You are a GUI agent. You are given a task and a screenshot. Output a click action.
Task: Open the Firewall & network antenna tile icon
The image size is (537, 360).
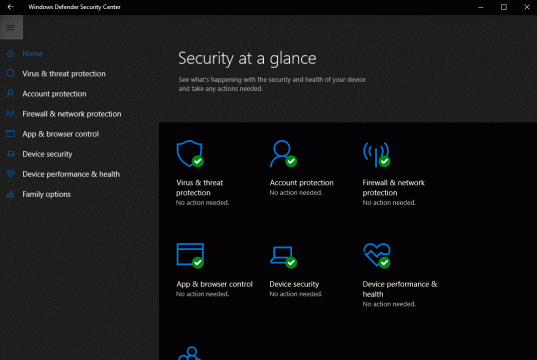(376, 154)
